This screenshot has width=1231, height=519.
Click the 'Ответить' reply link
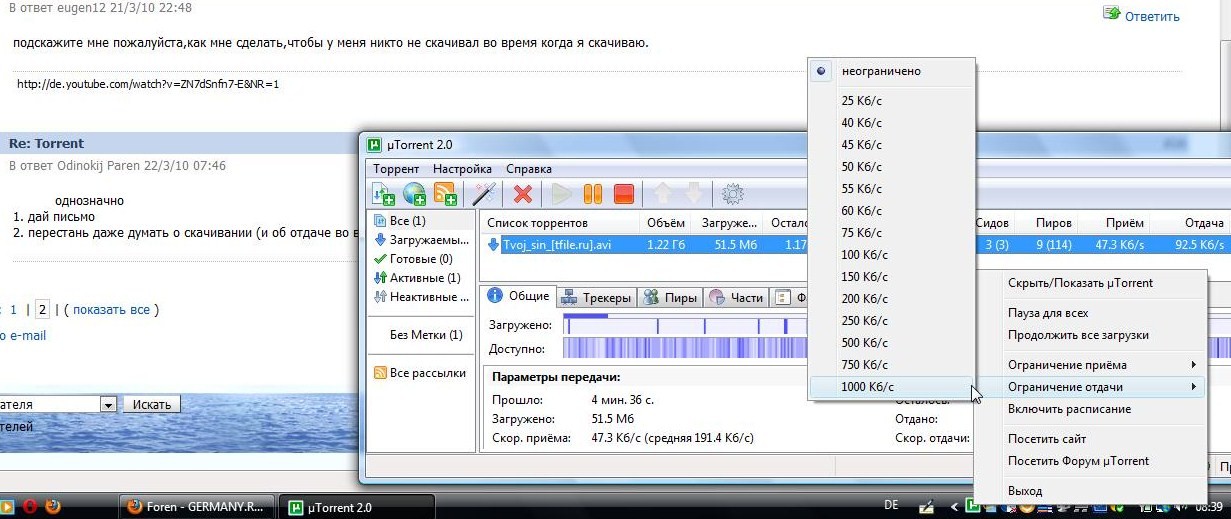1152,16
